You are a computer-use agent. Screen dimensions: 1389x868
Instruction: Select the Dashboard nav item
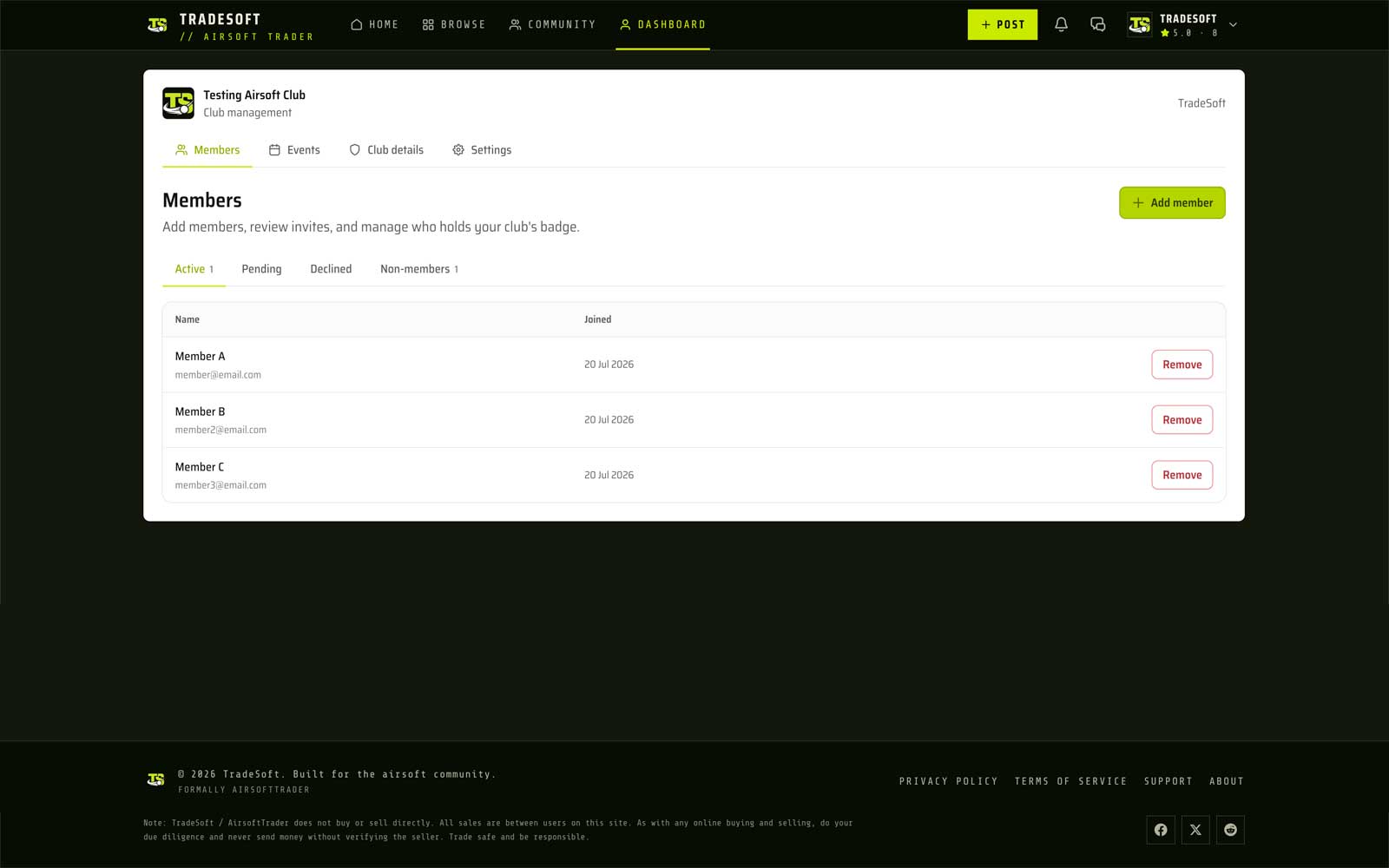tap(662, 24)
